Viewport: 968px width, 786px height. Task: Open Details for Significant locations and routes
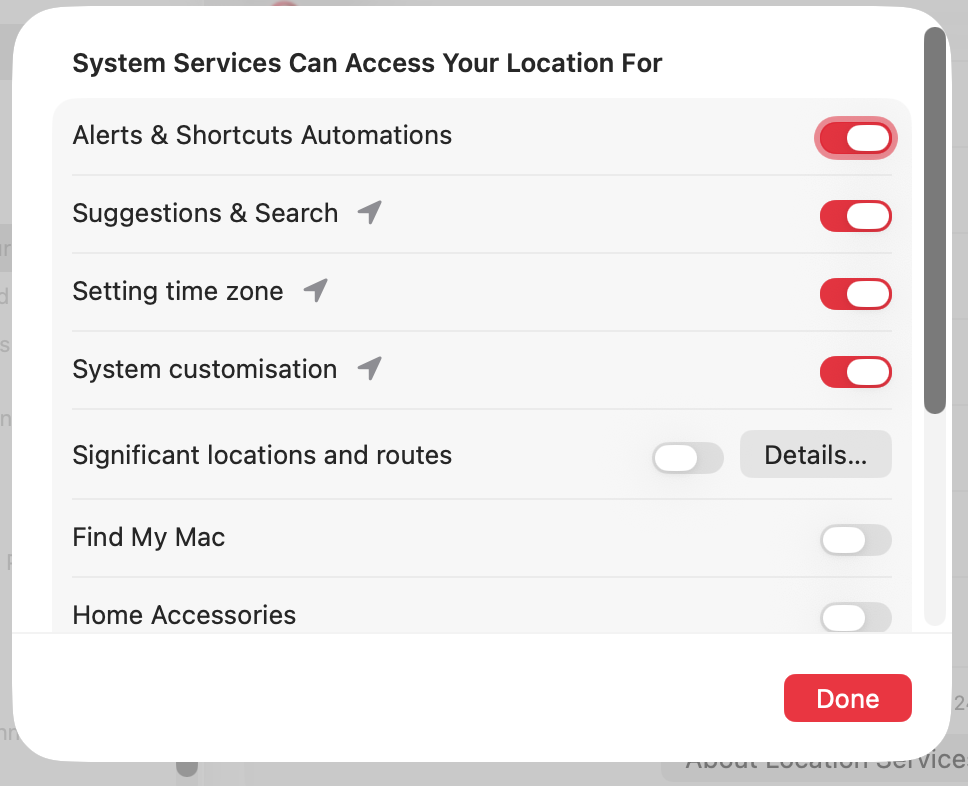(815, 454)
